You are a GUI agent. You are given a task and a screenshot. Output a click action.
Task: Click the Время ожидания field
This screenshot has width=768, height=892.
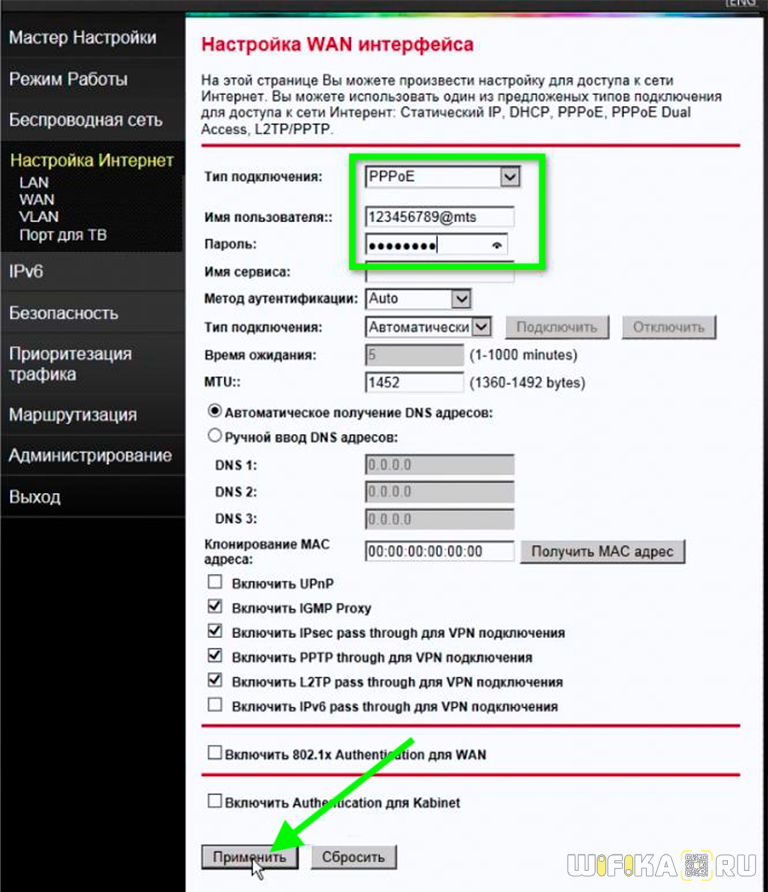pyautogui.click(x=414, y=355)
